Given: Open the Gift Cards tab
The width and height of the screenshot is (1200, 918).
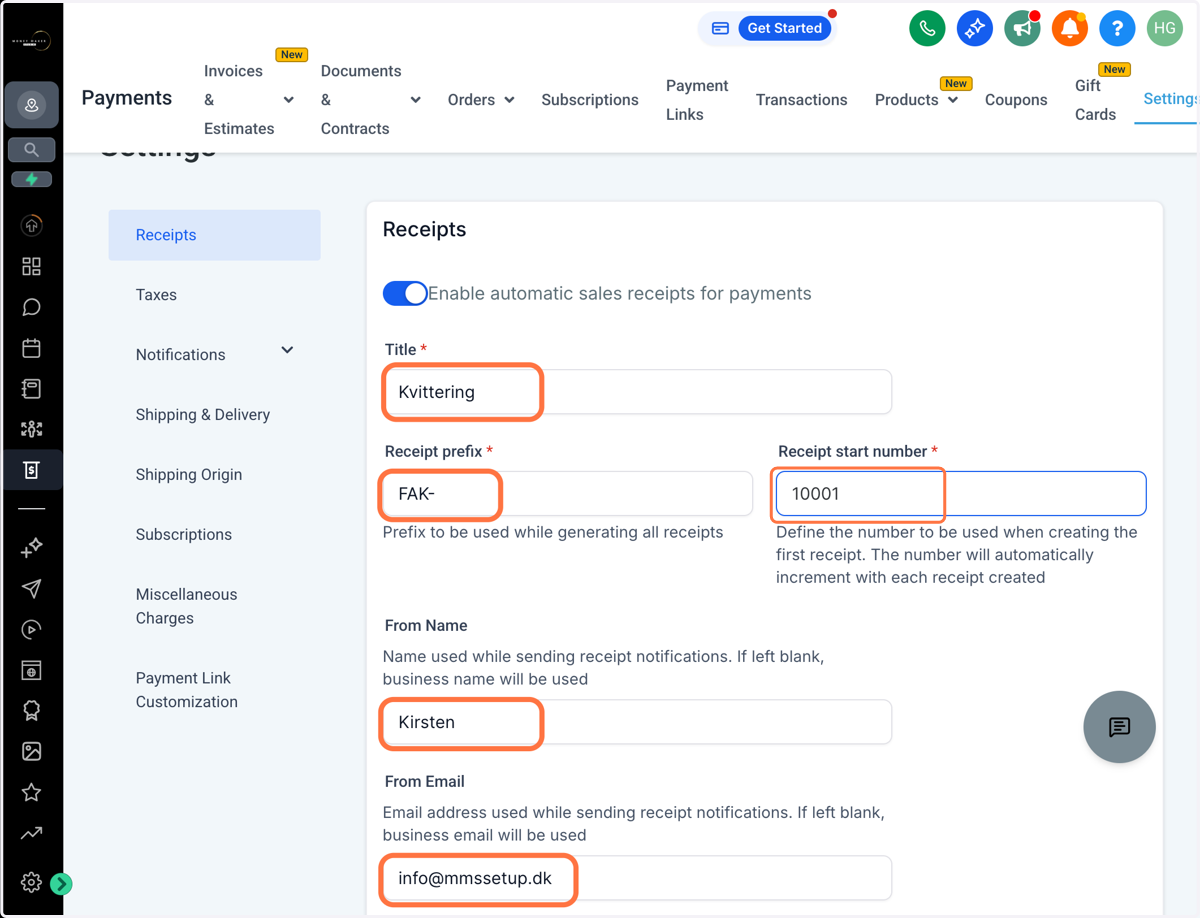Looking at the screenshot, I should 1095,100.
